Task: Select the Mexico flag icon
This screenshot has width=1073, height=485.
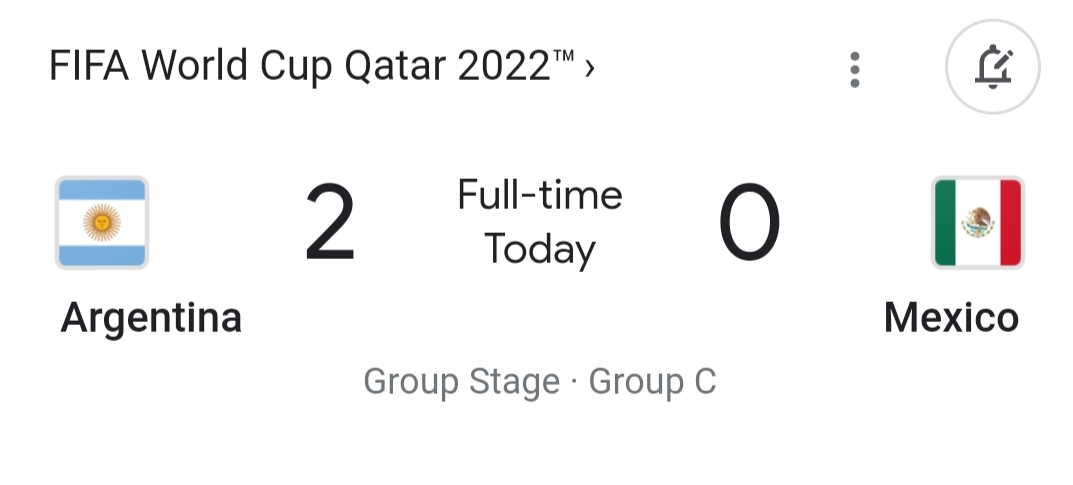Action: (x=977, y=222)
